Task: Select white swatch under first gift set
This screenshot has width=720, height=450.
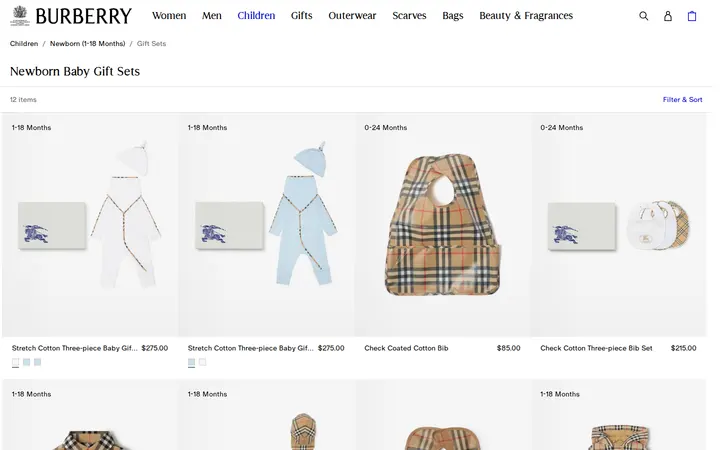Action: coord(16,362)
